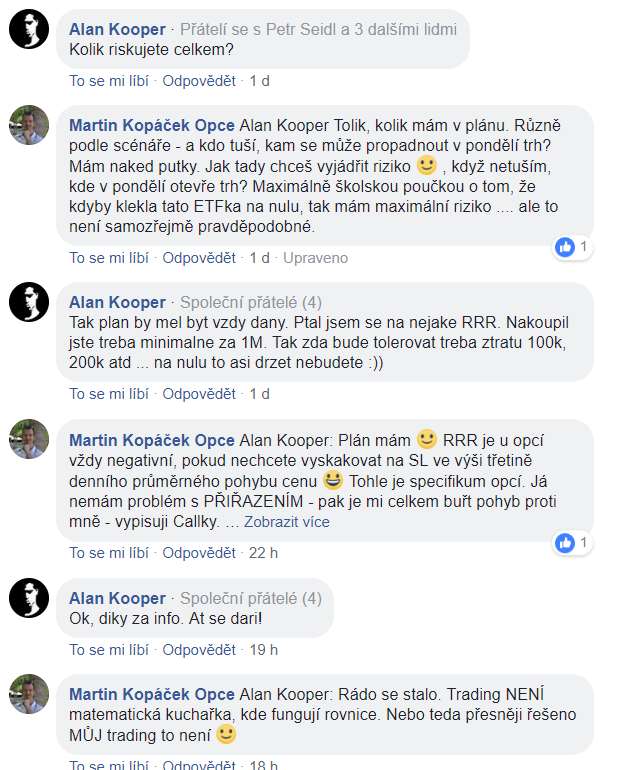The image size is (622, 770).
Task: Reply to the comment posted 22 h ago
Action: pos(199,553)
